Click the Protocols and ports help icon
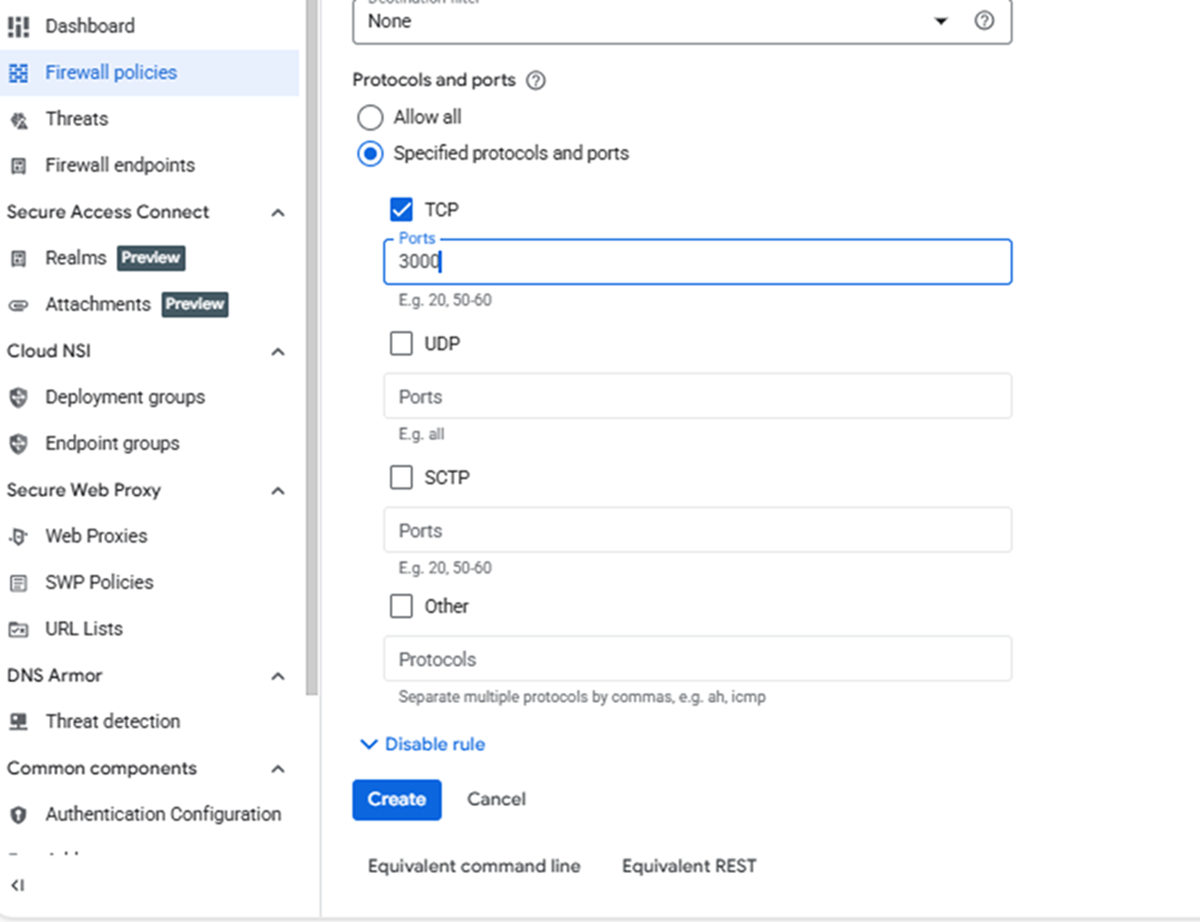This screenshot has height=922, width=1200. (x=536, y=80)
